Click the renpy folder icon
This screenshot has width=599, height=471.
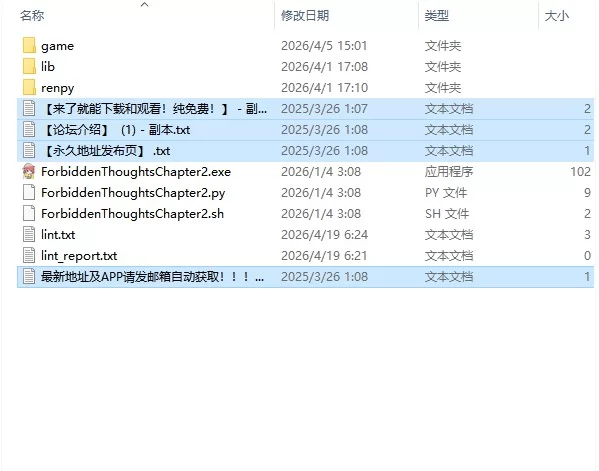pyautogui.click(x=29, y=87)
